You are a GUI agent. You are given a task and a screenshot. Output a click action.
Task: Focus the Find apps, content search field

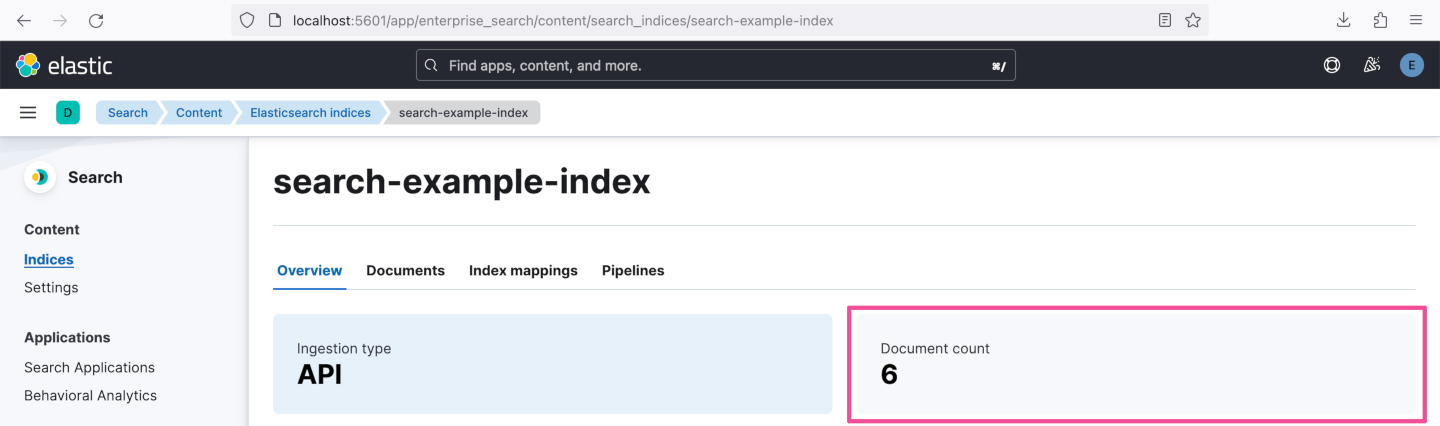(716, 66)
